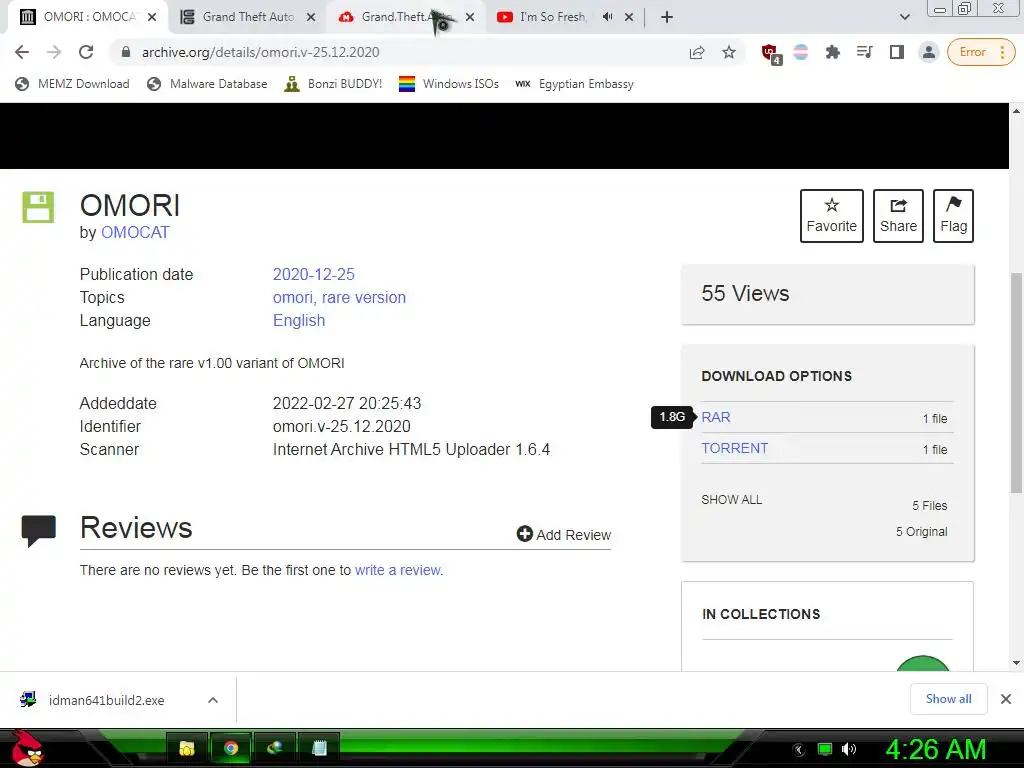The height and width of the screenshot is (768, 1024).
Task: Click the forward navigation arrow
Action: click(54, 52)
